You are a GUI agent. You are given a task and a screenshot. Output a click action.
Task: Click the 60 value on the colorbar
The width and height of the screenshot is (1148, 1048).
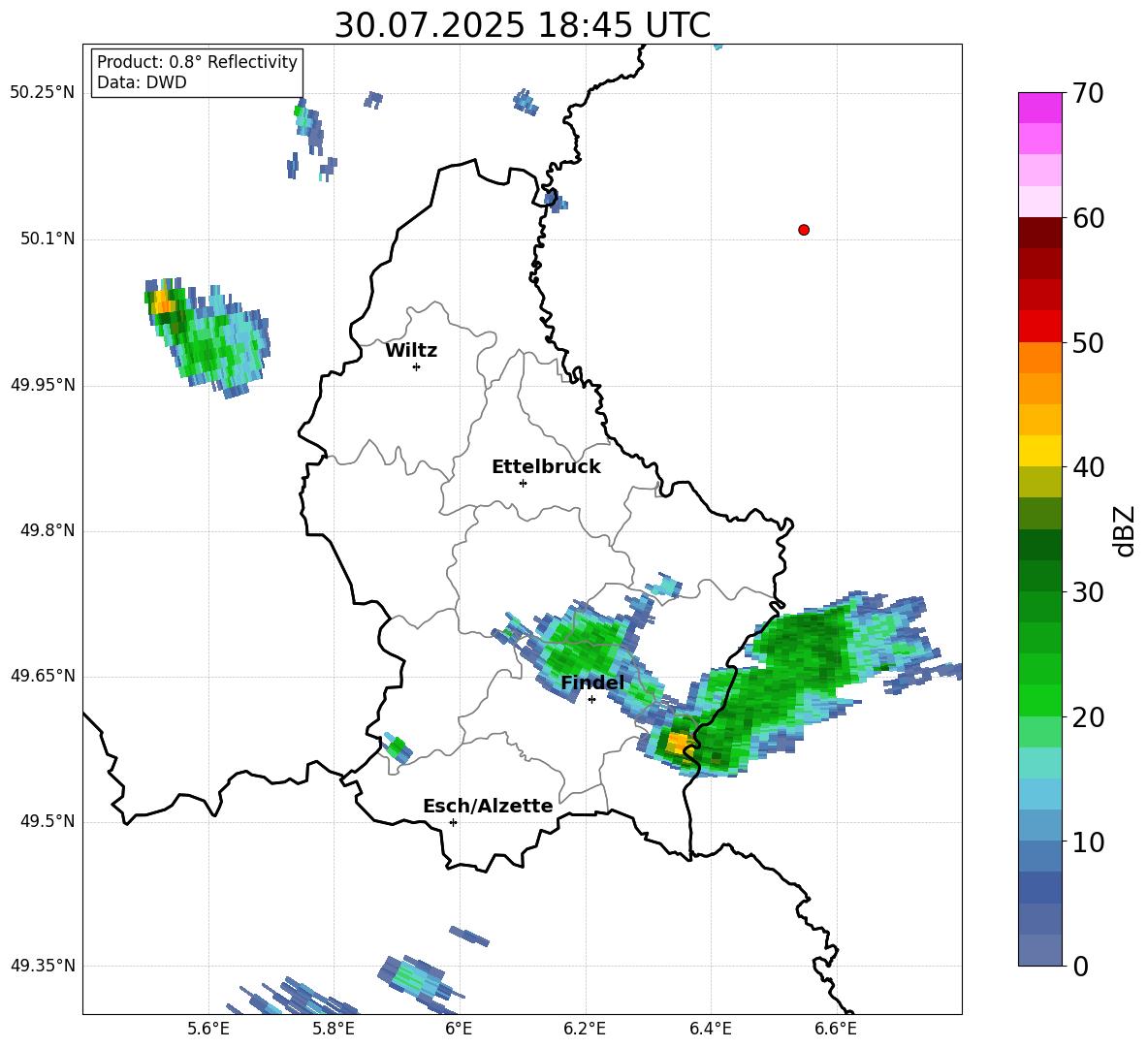[1087, 218]
